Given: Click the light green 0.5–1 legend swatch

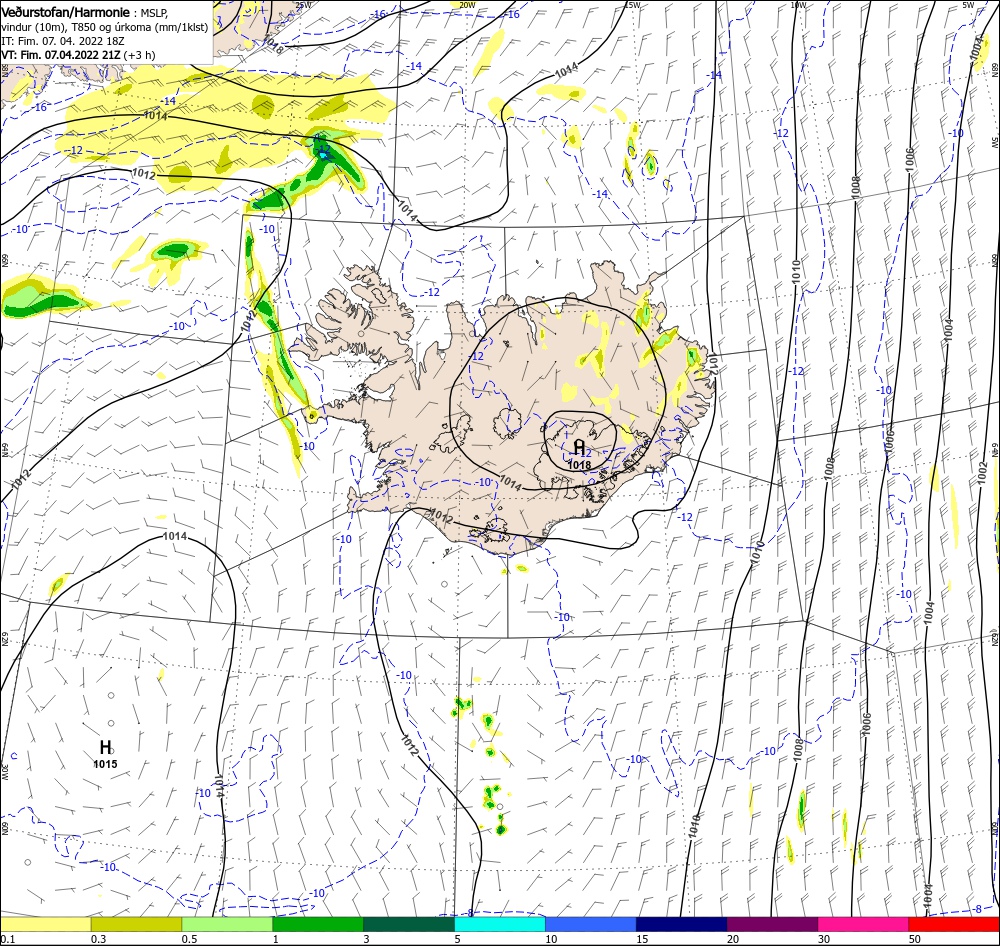Looking at the screenshot, I should (227, 924).
